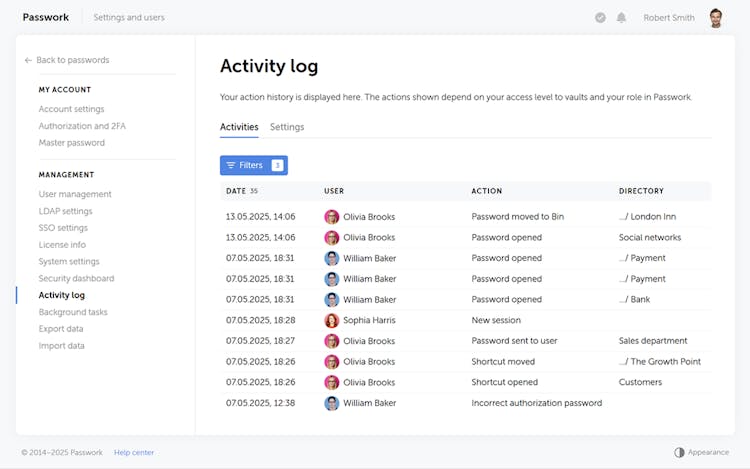Go to Security dashboard in sidebar

pos(76,278)
